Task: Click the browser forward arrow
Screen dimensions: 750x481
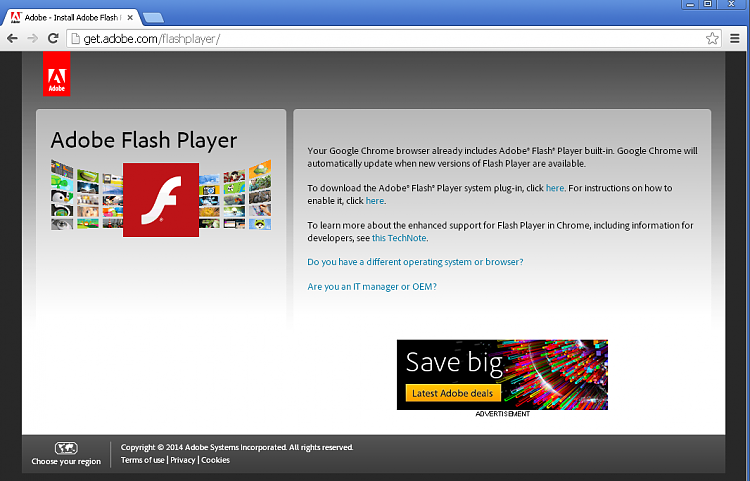Action: pos(33,39)
